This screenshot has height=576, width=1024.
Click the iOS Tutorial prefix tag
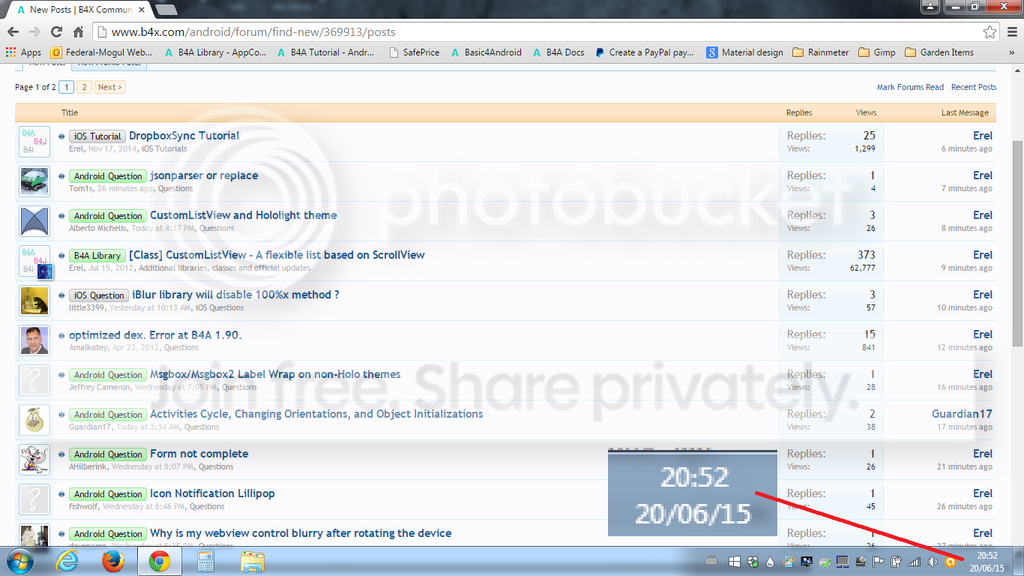(x=97, y=136)
